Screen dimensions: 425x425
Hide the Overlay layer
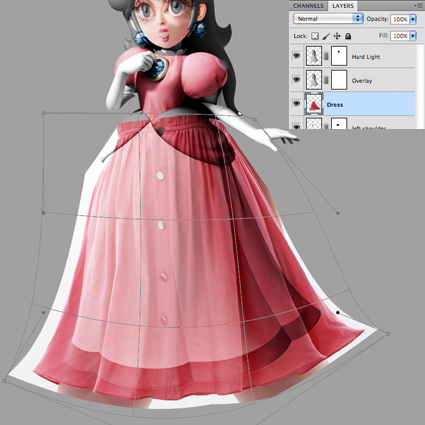(296, 80)
